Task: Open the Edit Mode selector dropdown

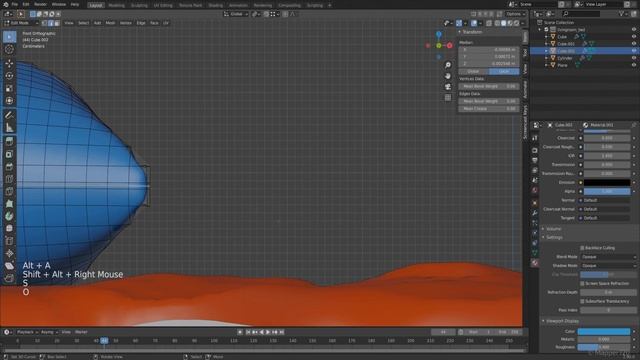Action: [x=21, y=23]
